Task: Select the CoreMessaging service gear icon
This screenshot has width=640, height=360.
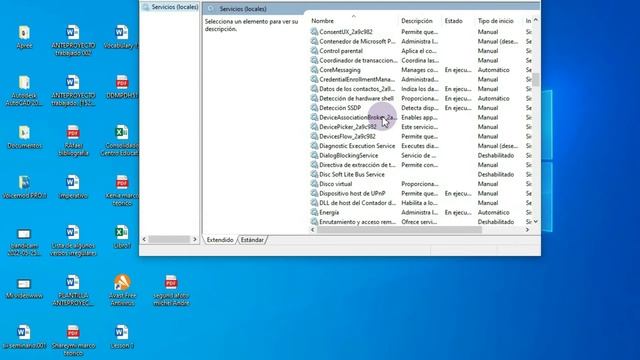Action: (314, 70)
